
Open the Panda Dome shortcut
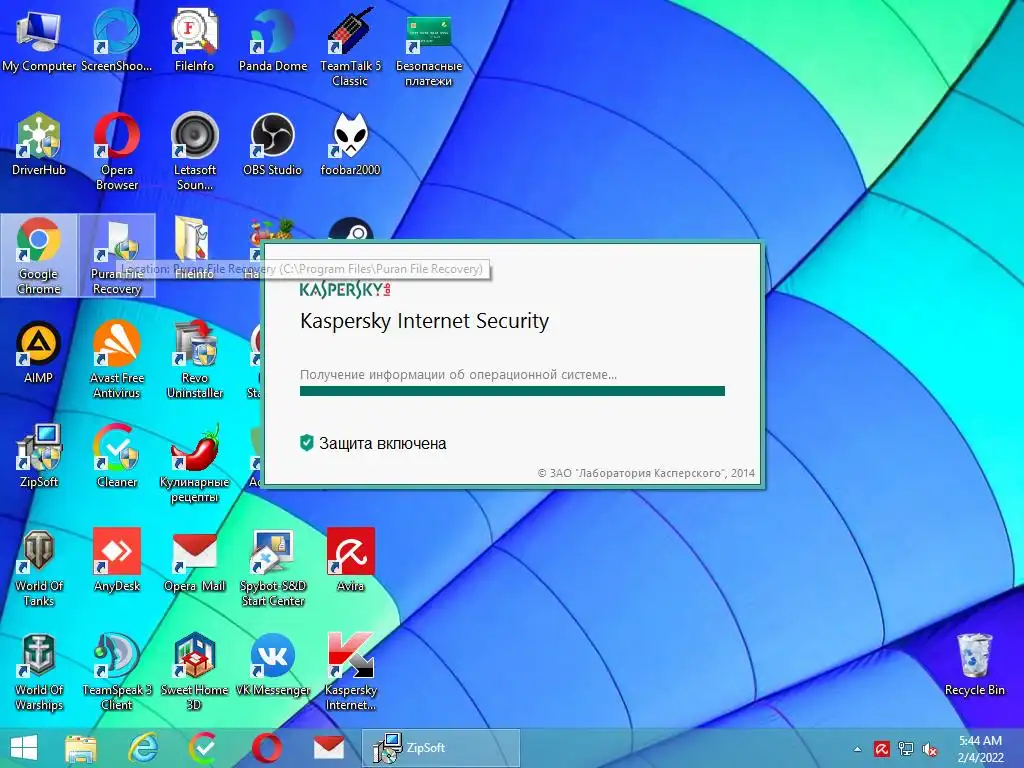click(x=272, y=42)
